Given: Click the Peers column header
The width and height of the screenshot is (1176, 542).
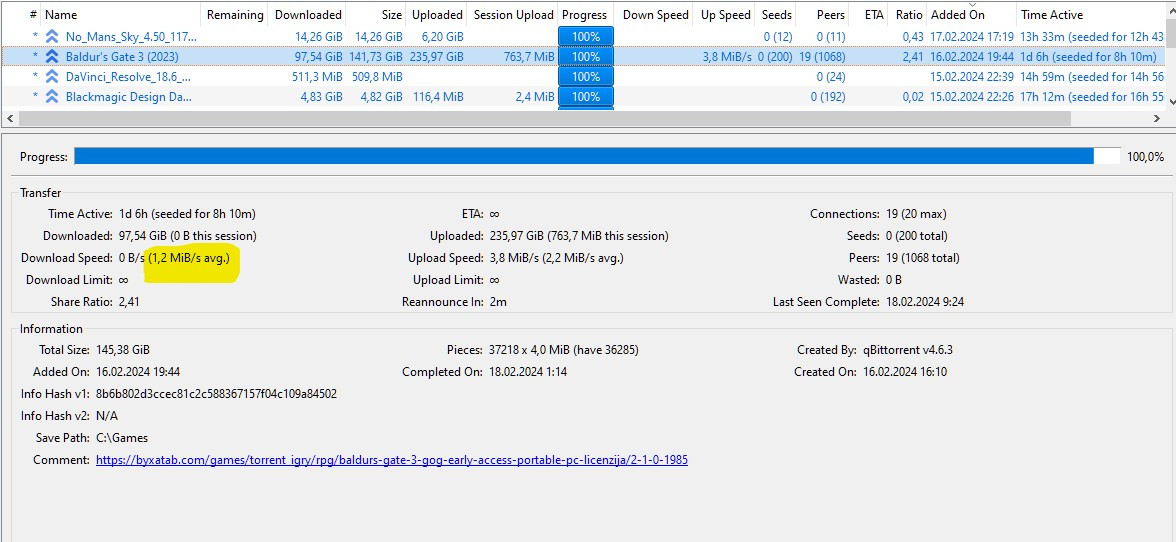Looking at the screenshot, I should pos(830,15).
